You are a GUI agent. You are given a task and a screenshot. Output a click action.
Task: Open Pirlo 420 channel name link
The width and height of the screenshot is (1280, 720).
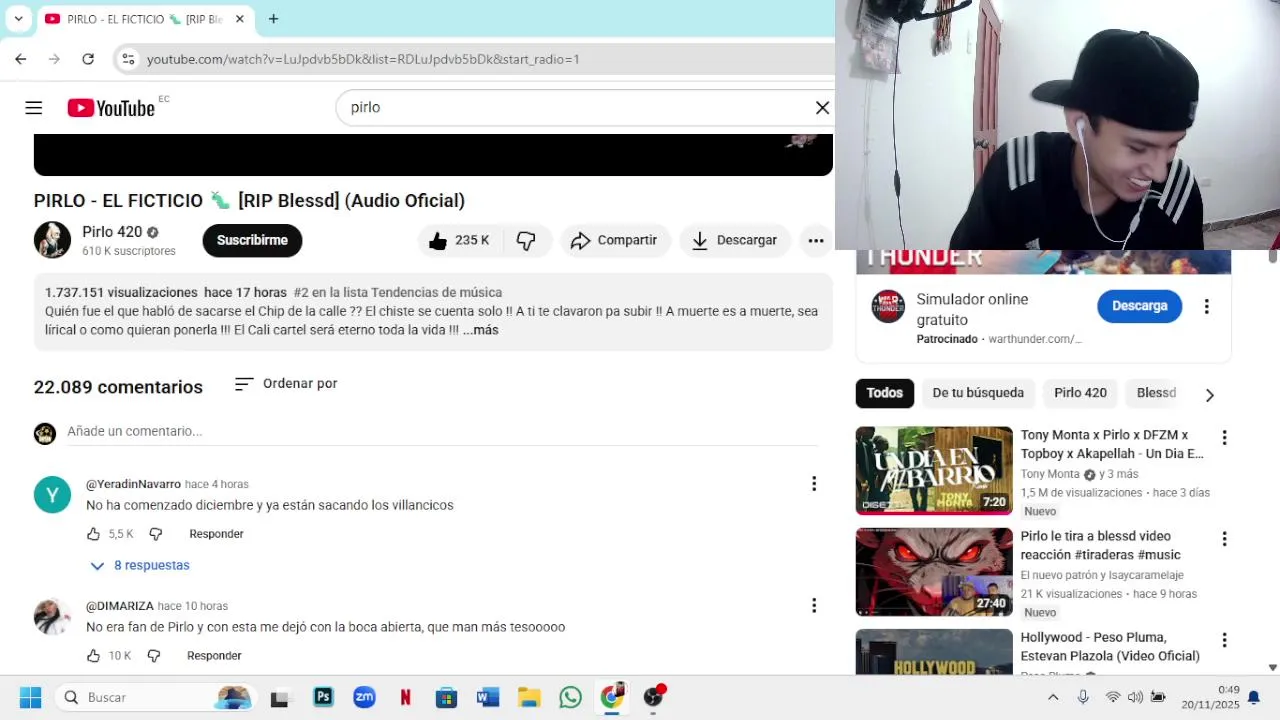pyautogui.click(x=112, y=232)
